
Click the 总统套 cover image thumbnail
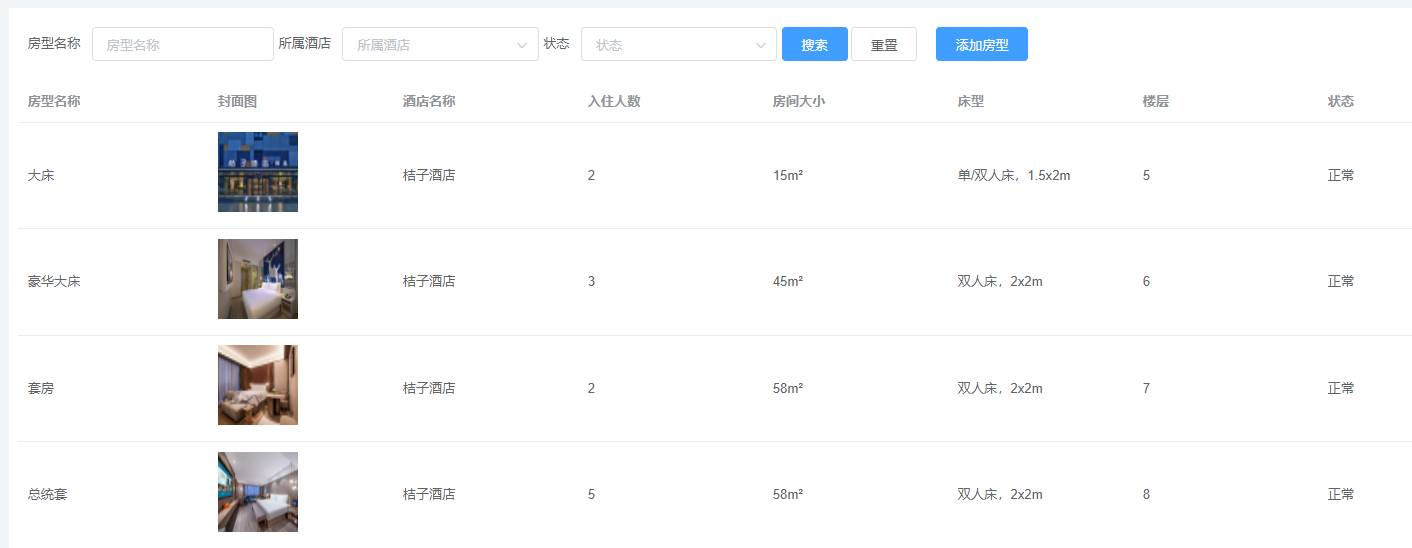[257, 492]
